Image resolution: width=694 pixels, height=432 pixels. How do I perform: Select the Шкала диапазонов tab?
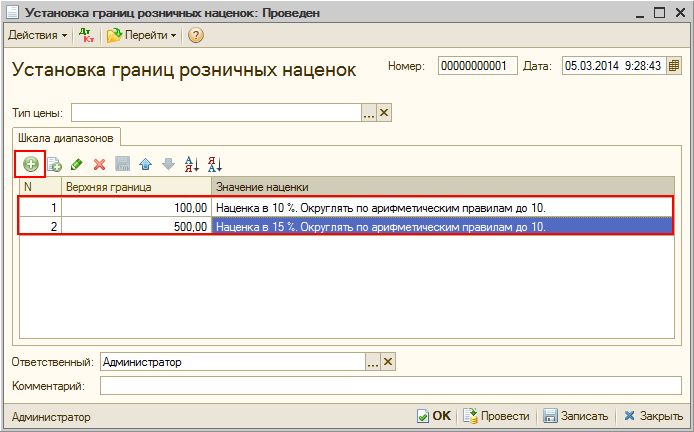pyautogui.click(x=64, y=136)
